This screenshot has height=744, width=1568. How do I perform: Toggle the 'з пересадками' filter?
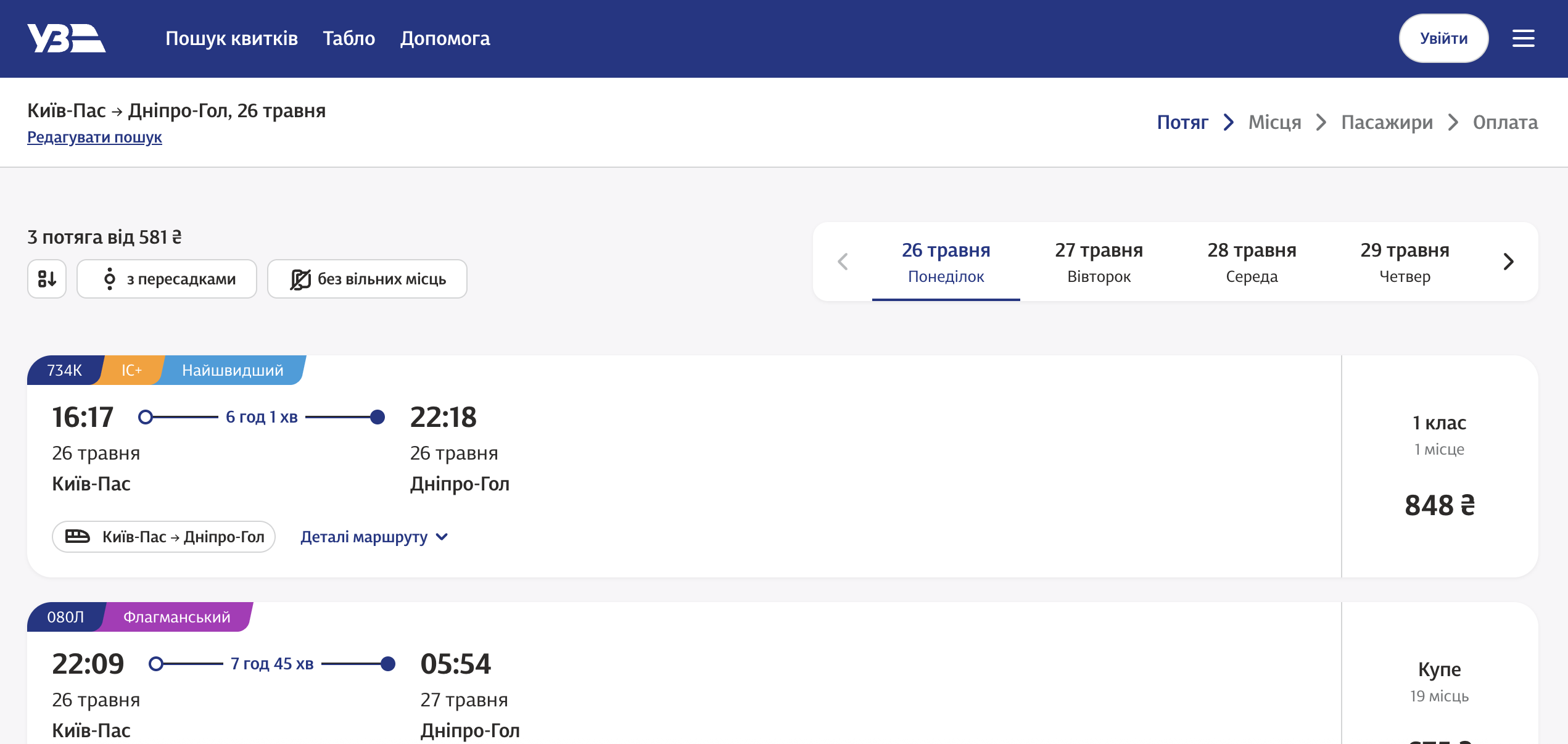[167, 279]
